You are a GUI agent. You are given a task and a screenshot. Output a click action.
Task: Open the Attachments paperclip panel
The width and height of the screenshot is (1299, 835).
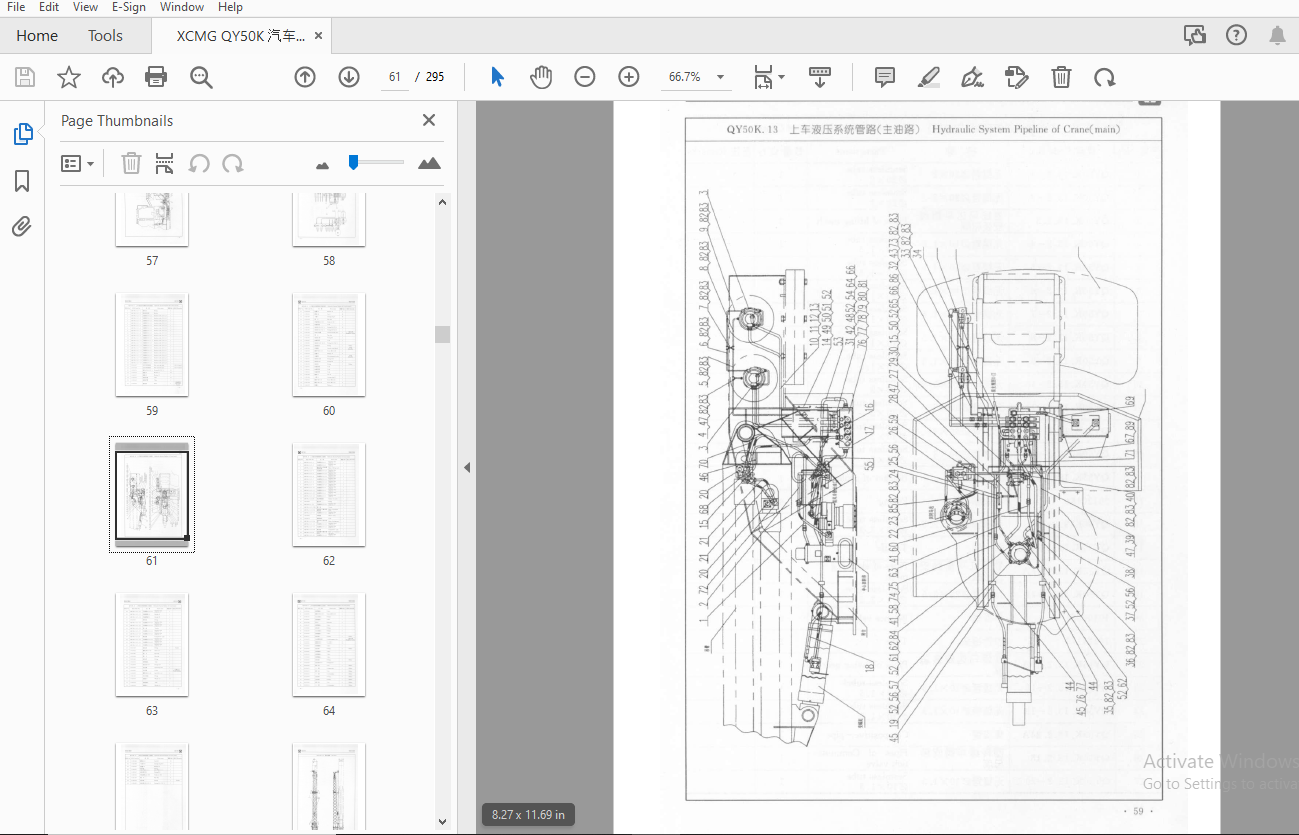[x=22, y=227]
